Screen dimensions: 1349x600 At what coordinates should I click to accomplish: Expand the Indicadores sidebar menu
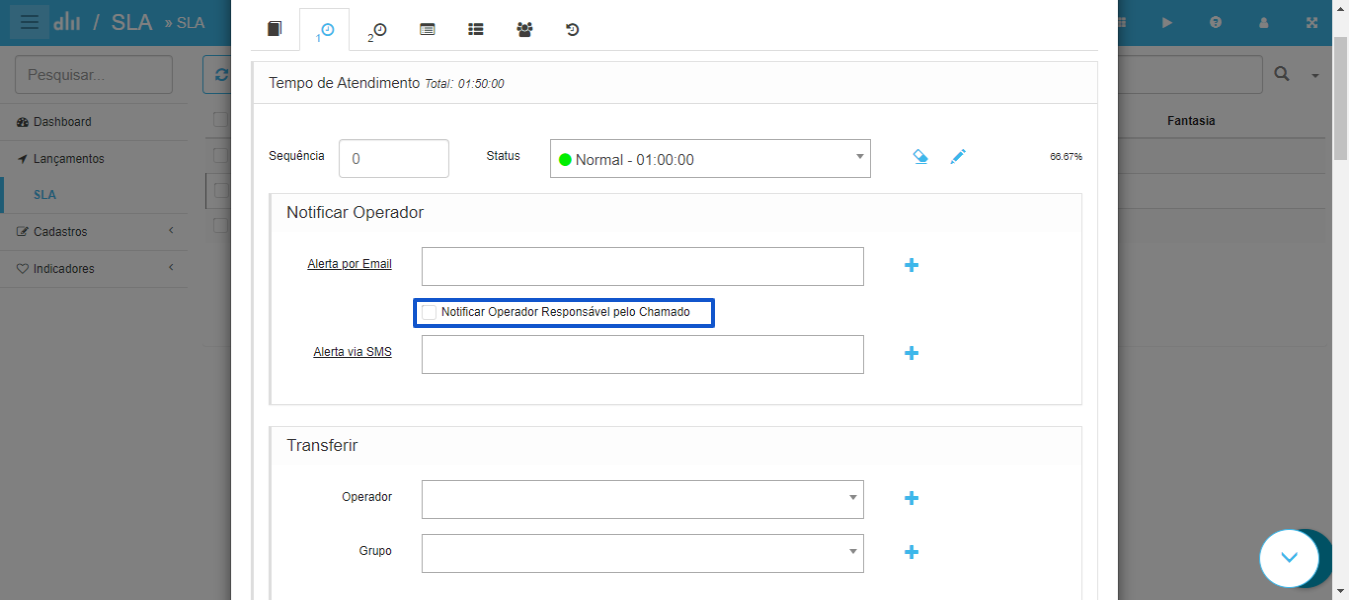tap(94, 269)
